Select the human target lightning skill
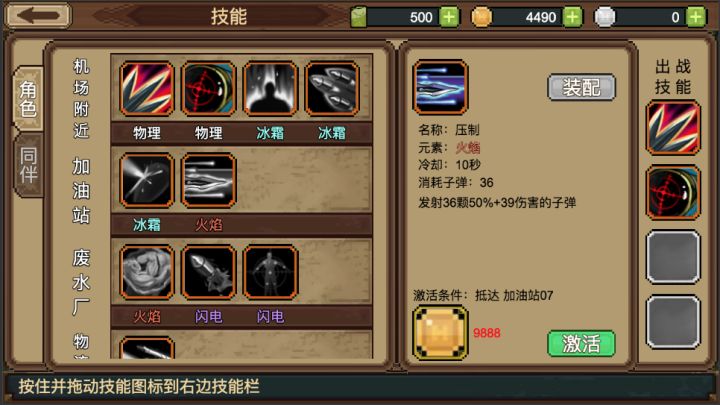Image resolution: width=720 pixels, height=405 pixels. click(x=270, y=272)
